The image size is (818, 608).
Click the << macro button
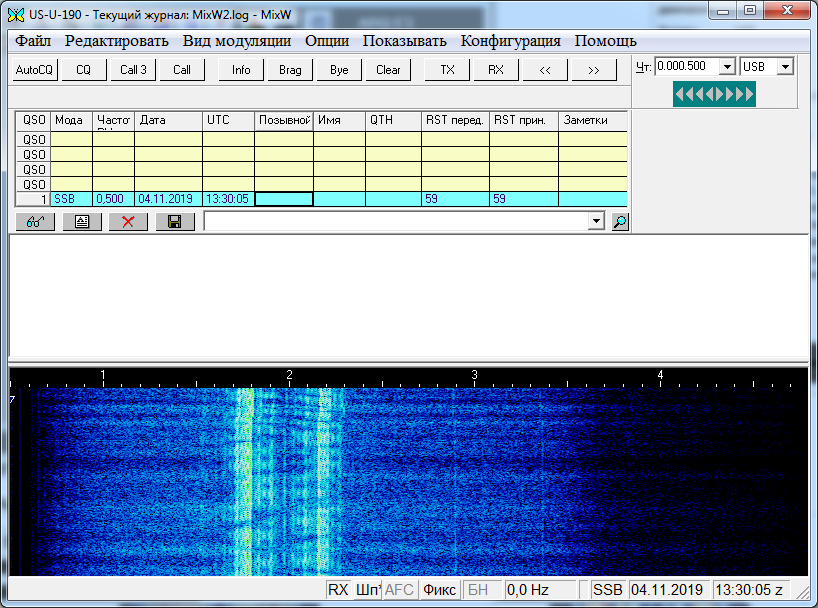pyautogui.click(x=545, y=70)
